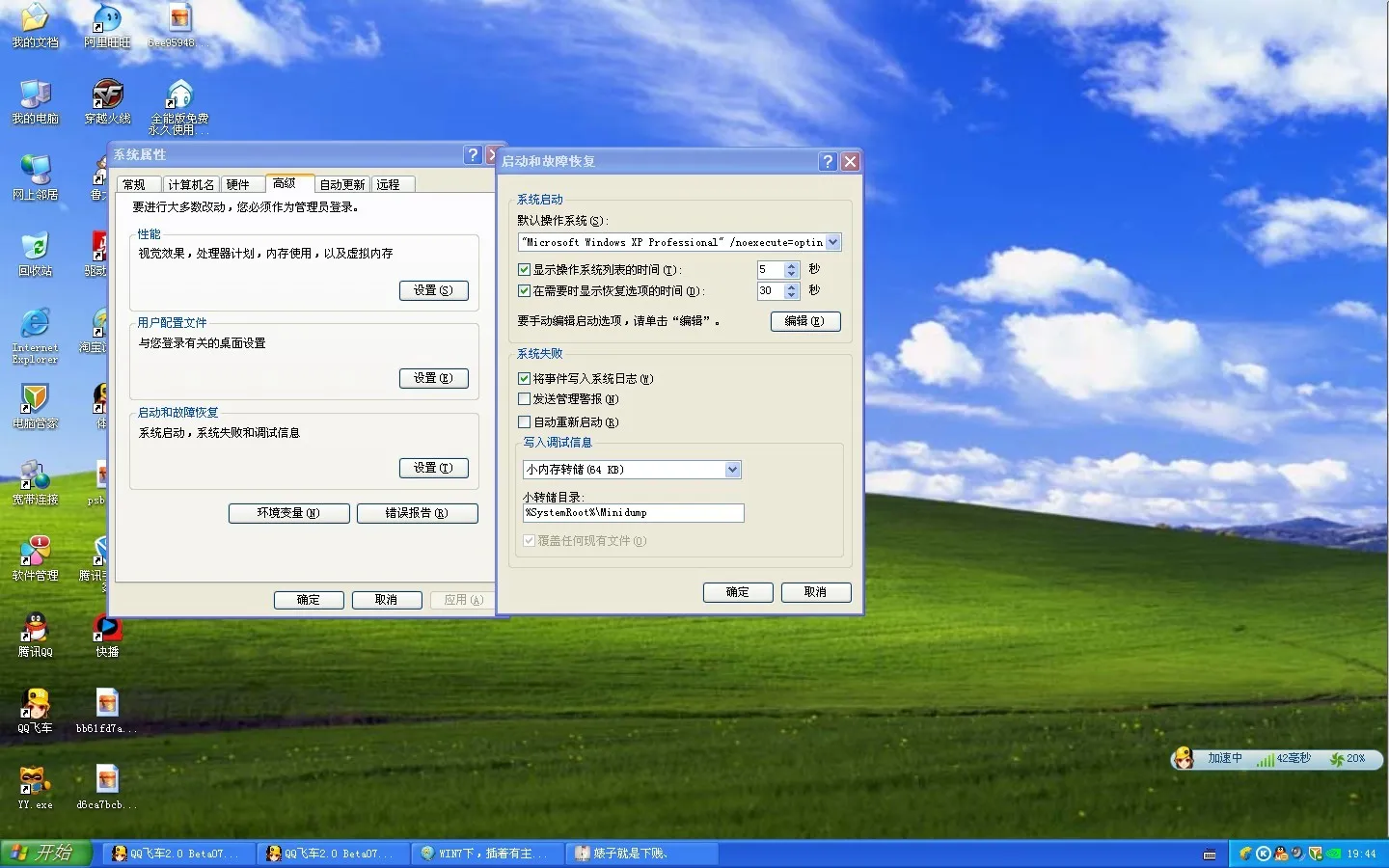The height and width of the screenshot is (868, 1389).
Task: Open 环境变量 settings
Action: 288,513
